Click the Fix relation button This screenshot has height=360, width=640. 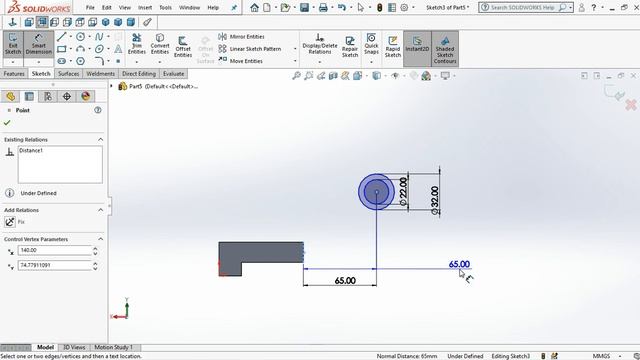(x=10, y=222)
